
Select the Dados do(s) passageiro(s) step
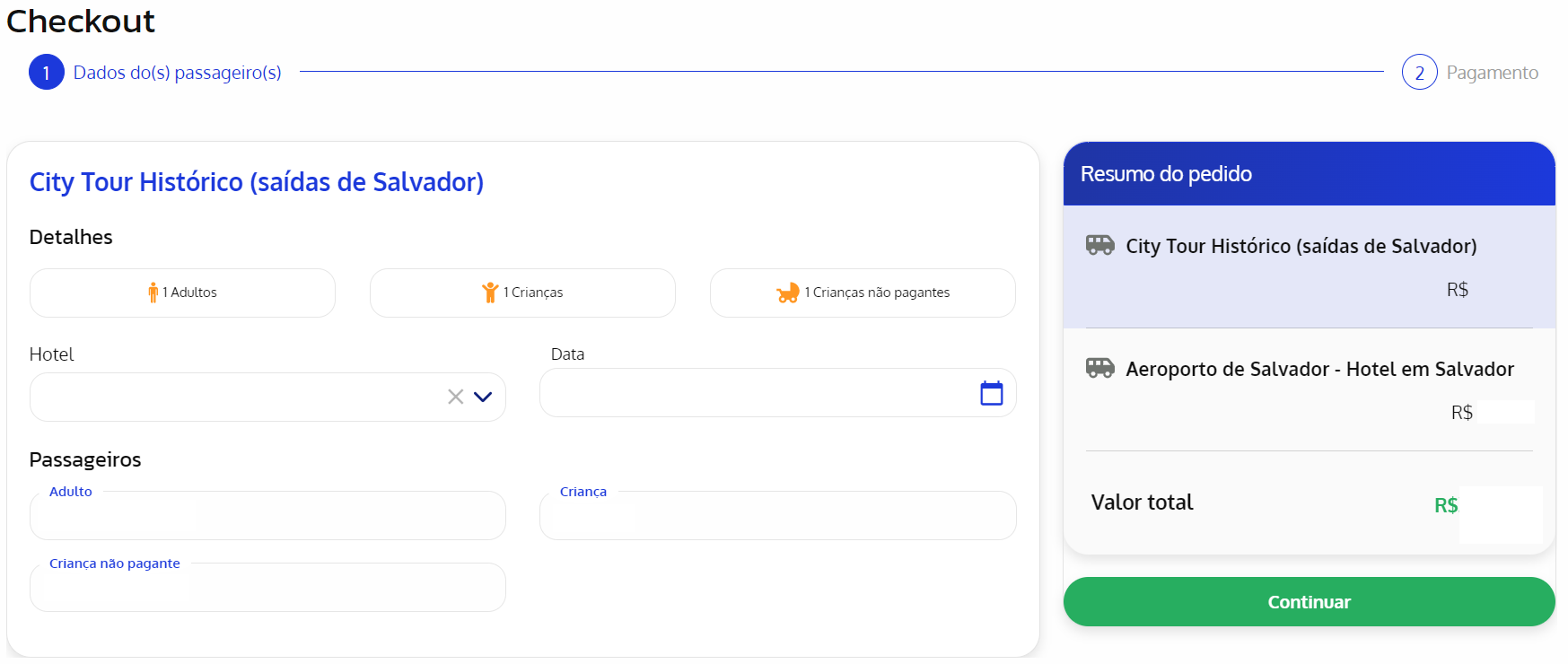(x=177, y=73)
